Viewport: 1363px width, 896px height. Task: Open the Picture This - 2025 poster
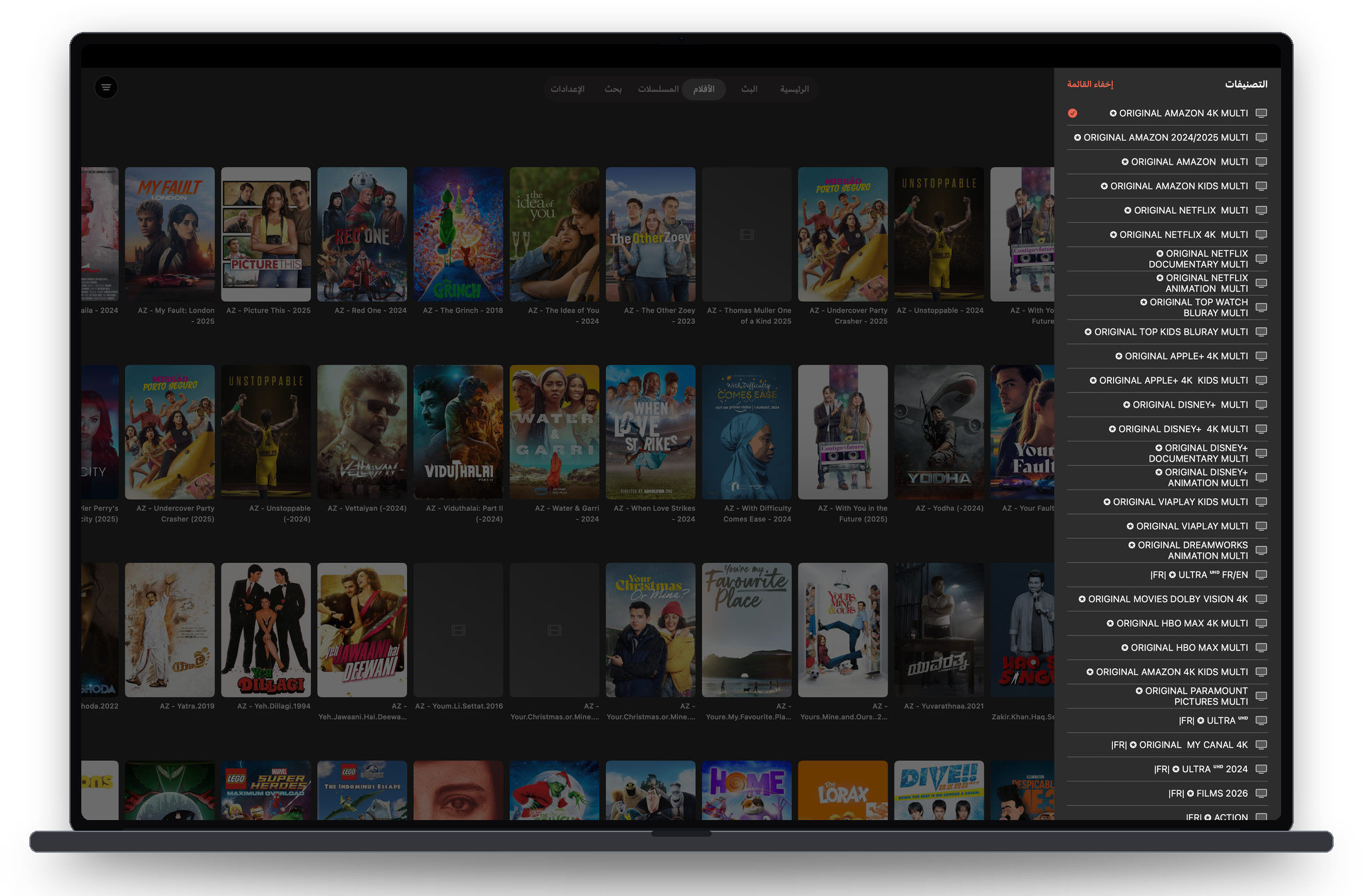point(266,234)
